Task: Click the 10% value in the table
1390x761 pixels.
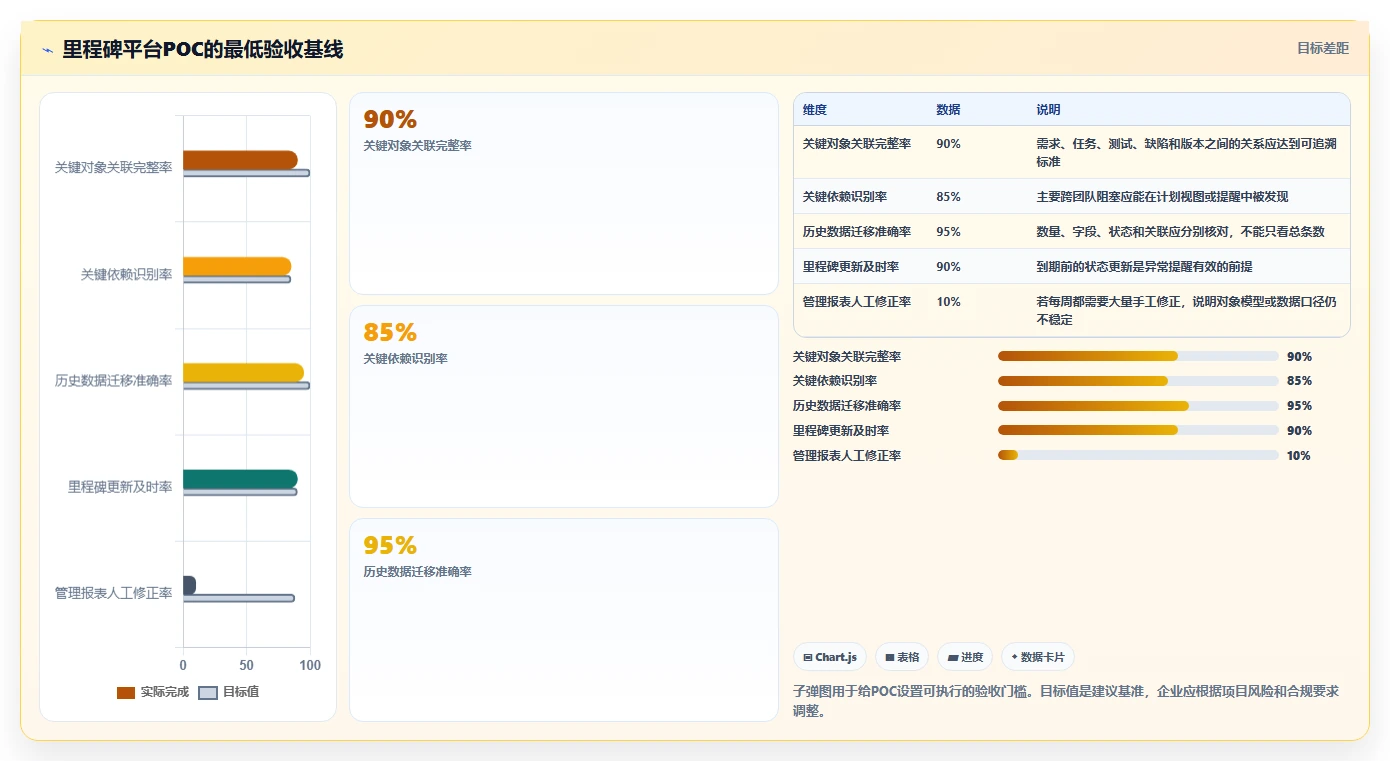Action: [948, 302]
